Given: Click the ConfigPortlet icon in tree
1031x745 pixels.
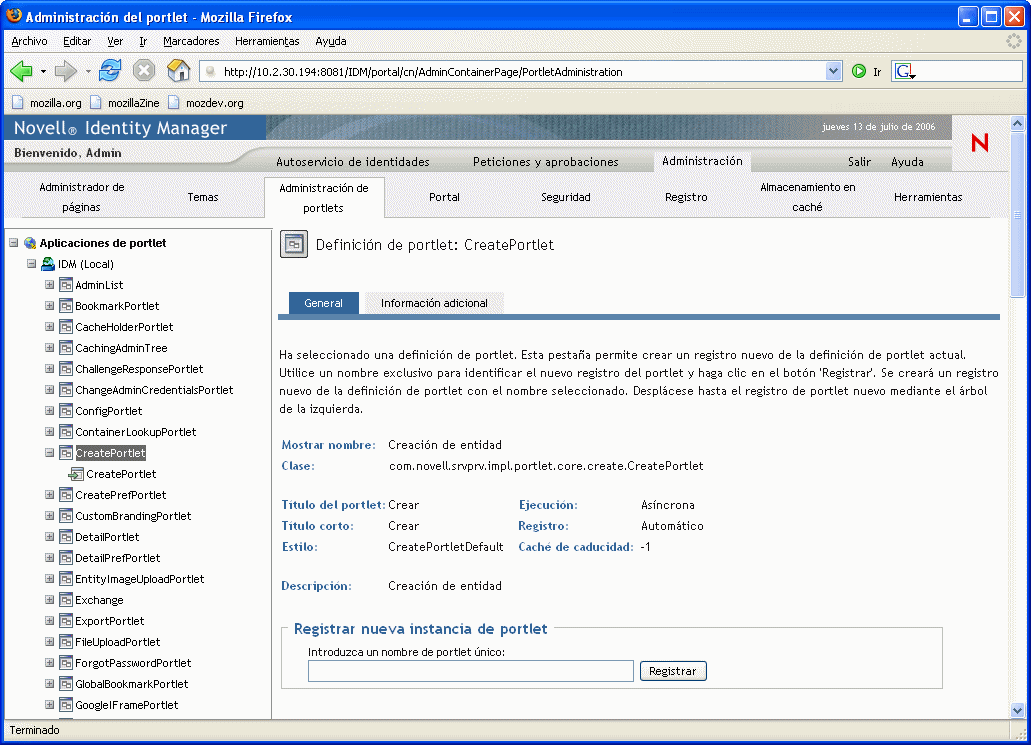Looking at the screenshot, I should click(66, 411).
